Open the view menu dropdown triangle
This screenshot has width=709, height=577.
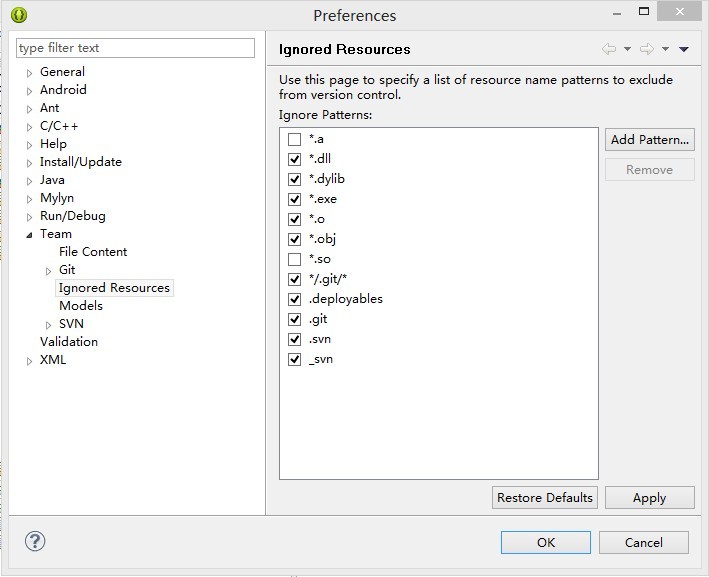pyautogui.click(x=684, y=49)
